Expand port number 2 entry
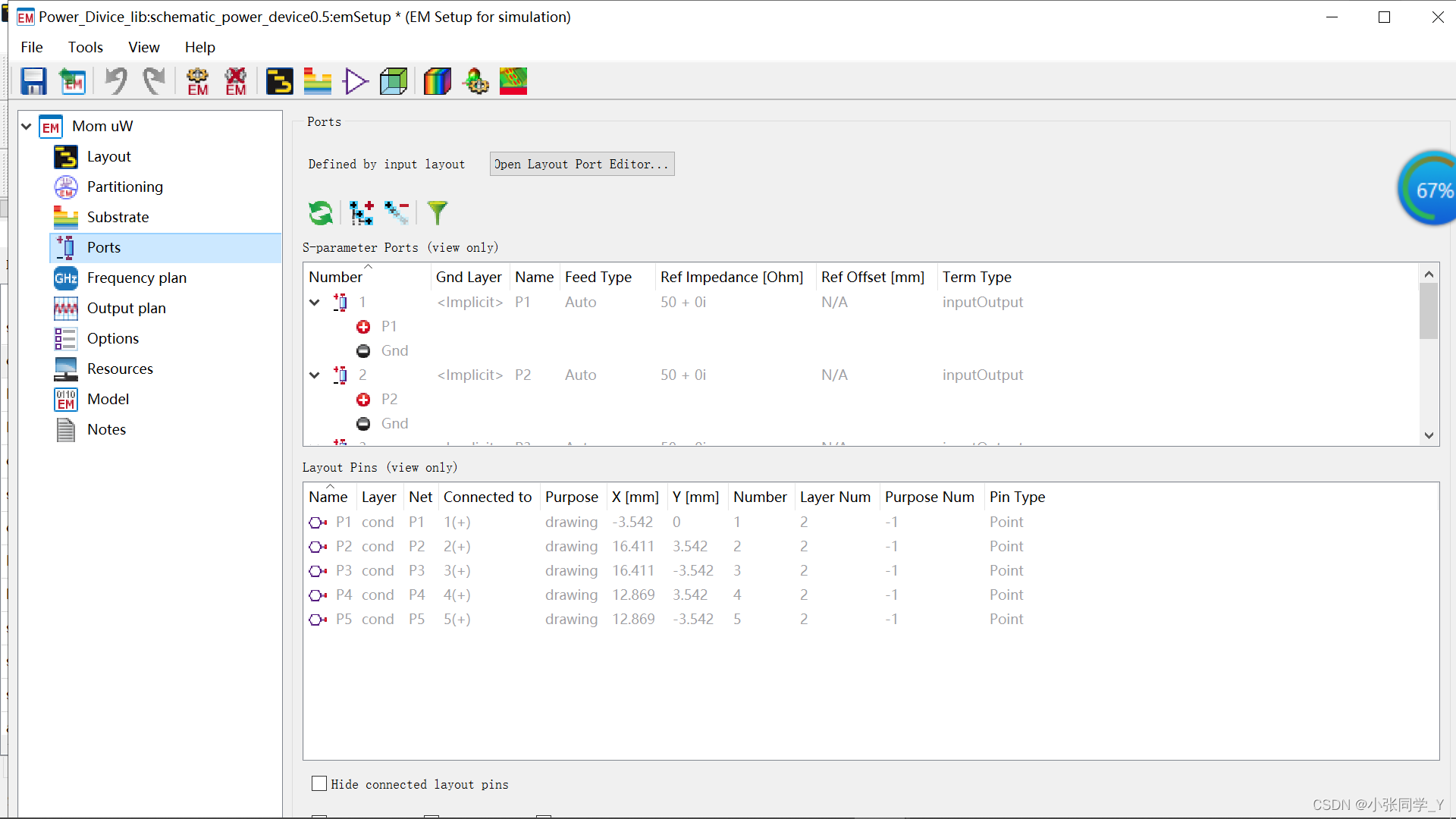This screenshot has height=819, width=1456. pos(313,374)
